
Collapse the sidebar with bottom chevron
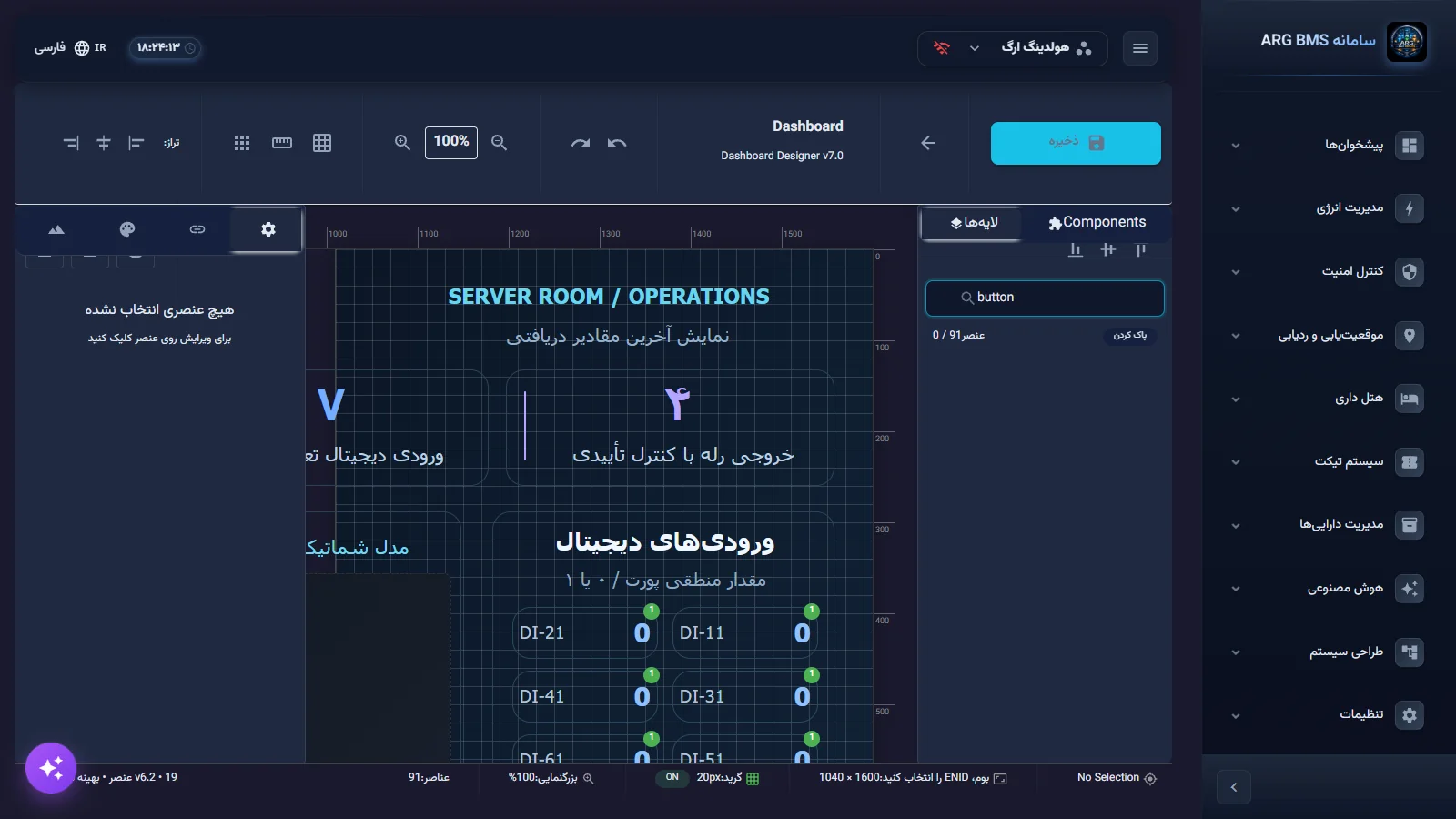1234,787
